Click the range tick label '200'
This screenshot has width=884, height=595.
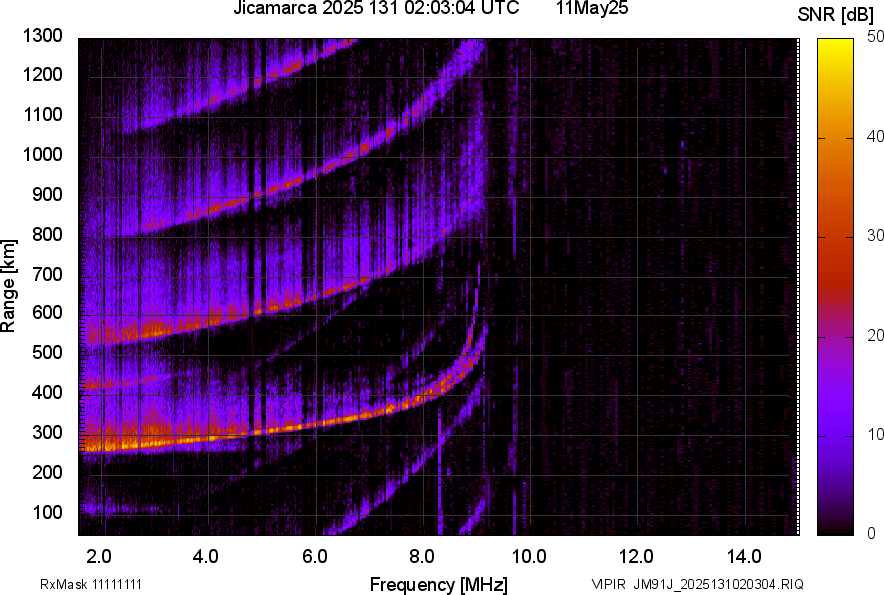point(47,472)
